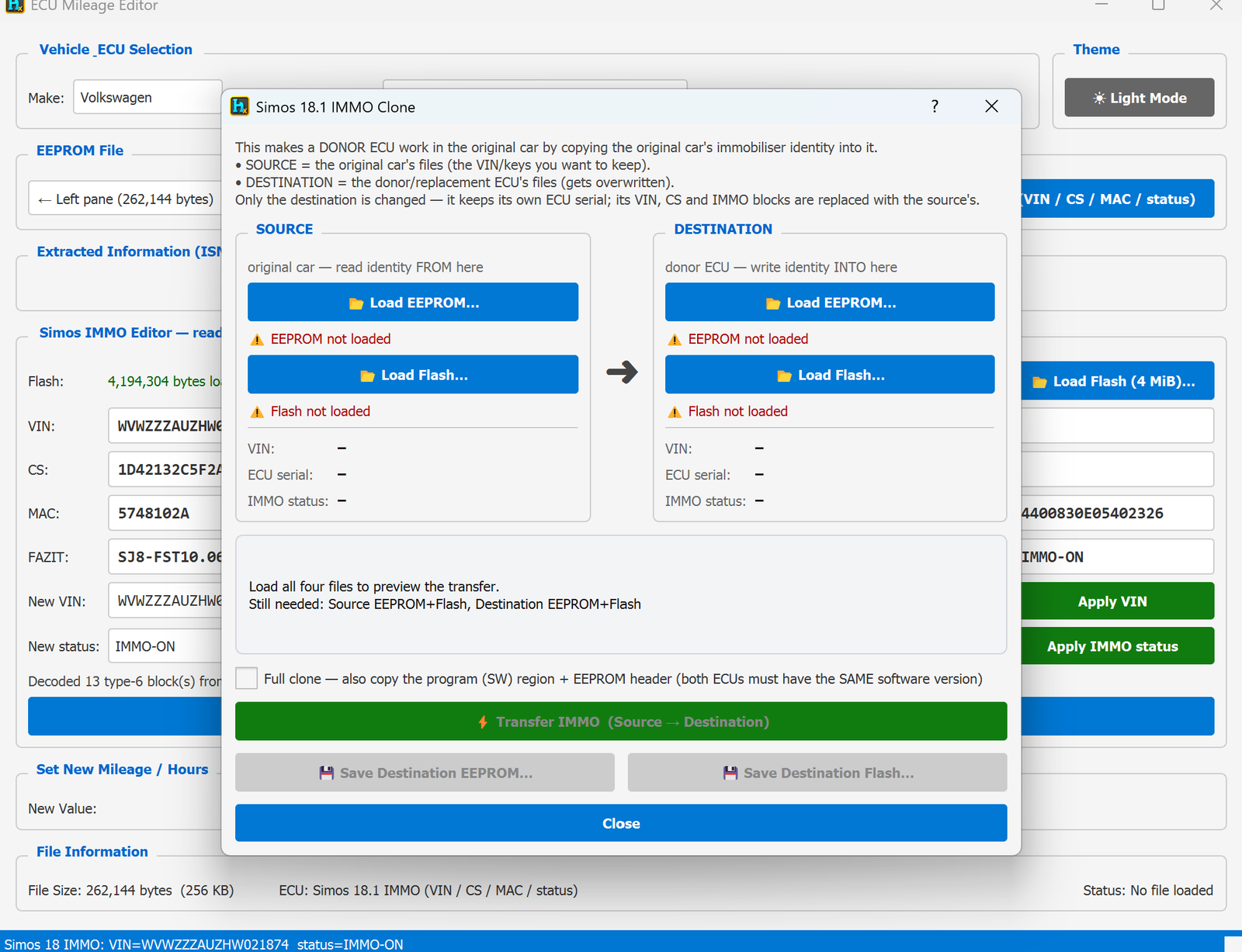
Task: Click the New VIN input field
Action: tap(165, 601)
